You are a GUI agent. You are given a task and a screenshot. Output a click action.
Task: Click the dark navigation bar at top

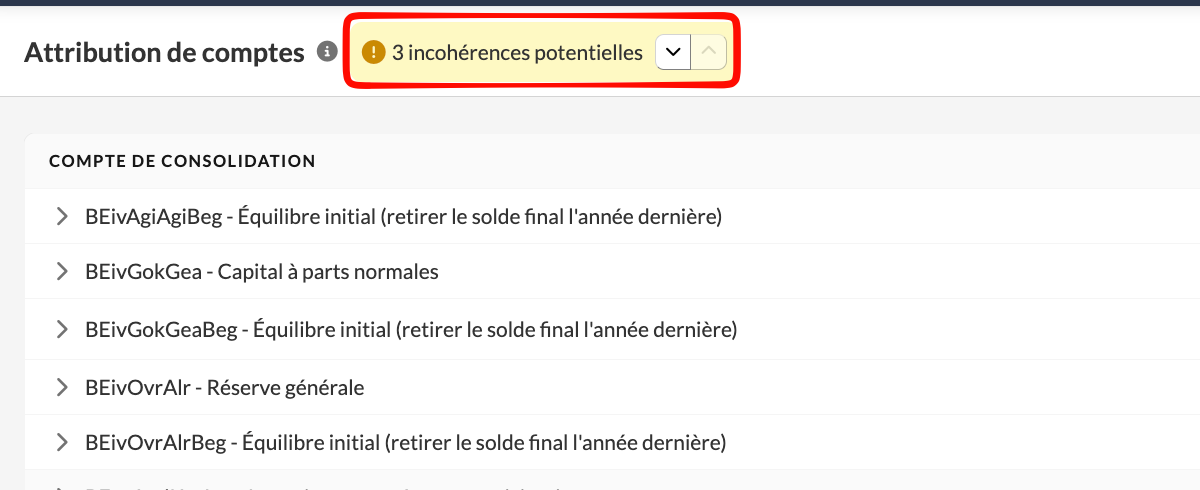[600, 3]
